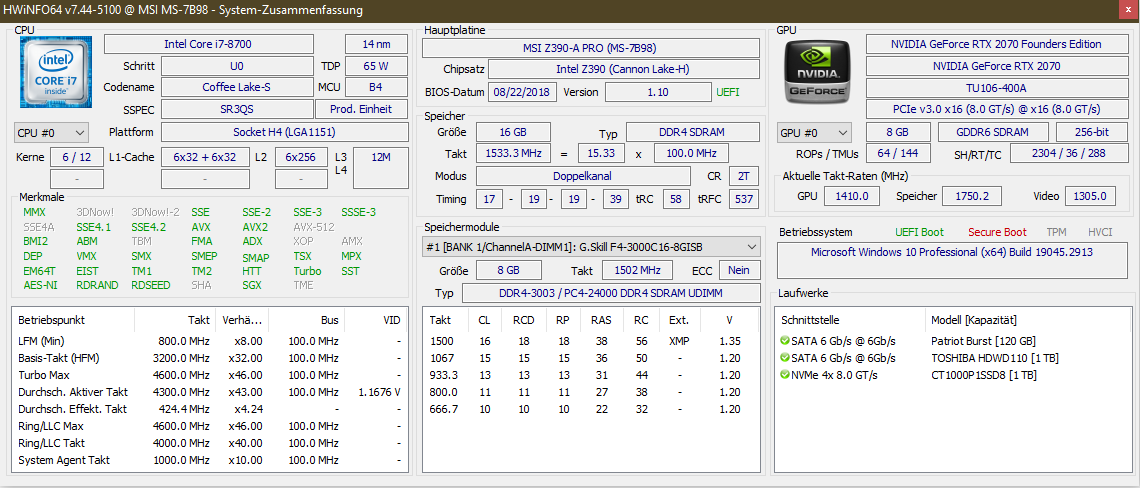Click the BIOS version 1.10 field
1140x488 pixels.
[658, 92]
